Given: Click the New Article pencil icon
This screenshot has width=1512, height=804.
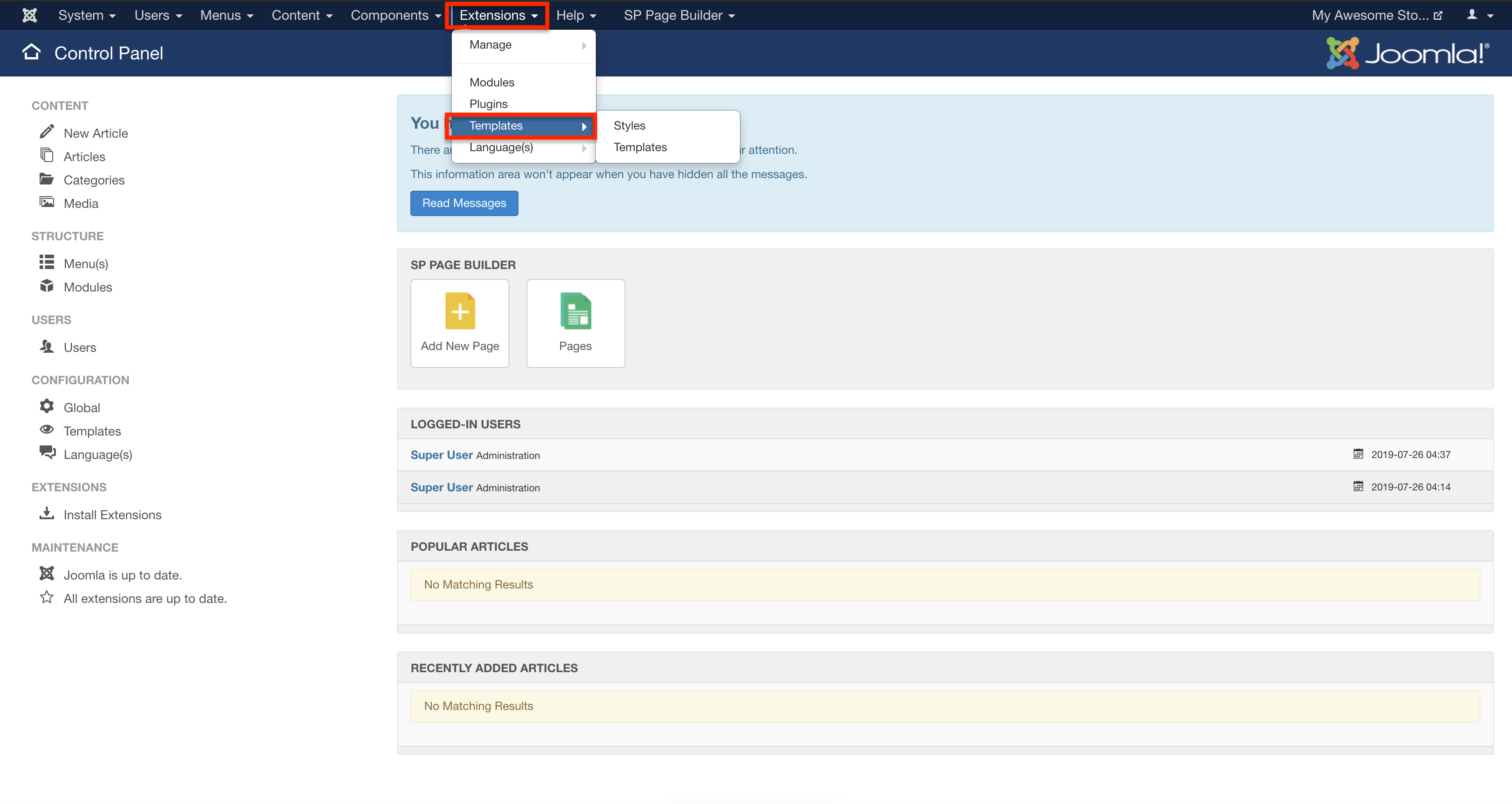Looking at the screenshot, I should (x=47, y=131).
